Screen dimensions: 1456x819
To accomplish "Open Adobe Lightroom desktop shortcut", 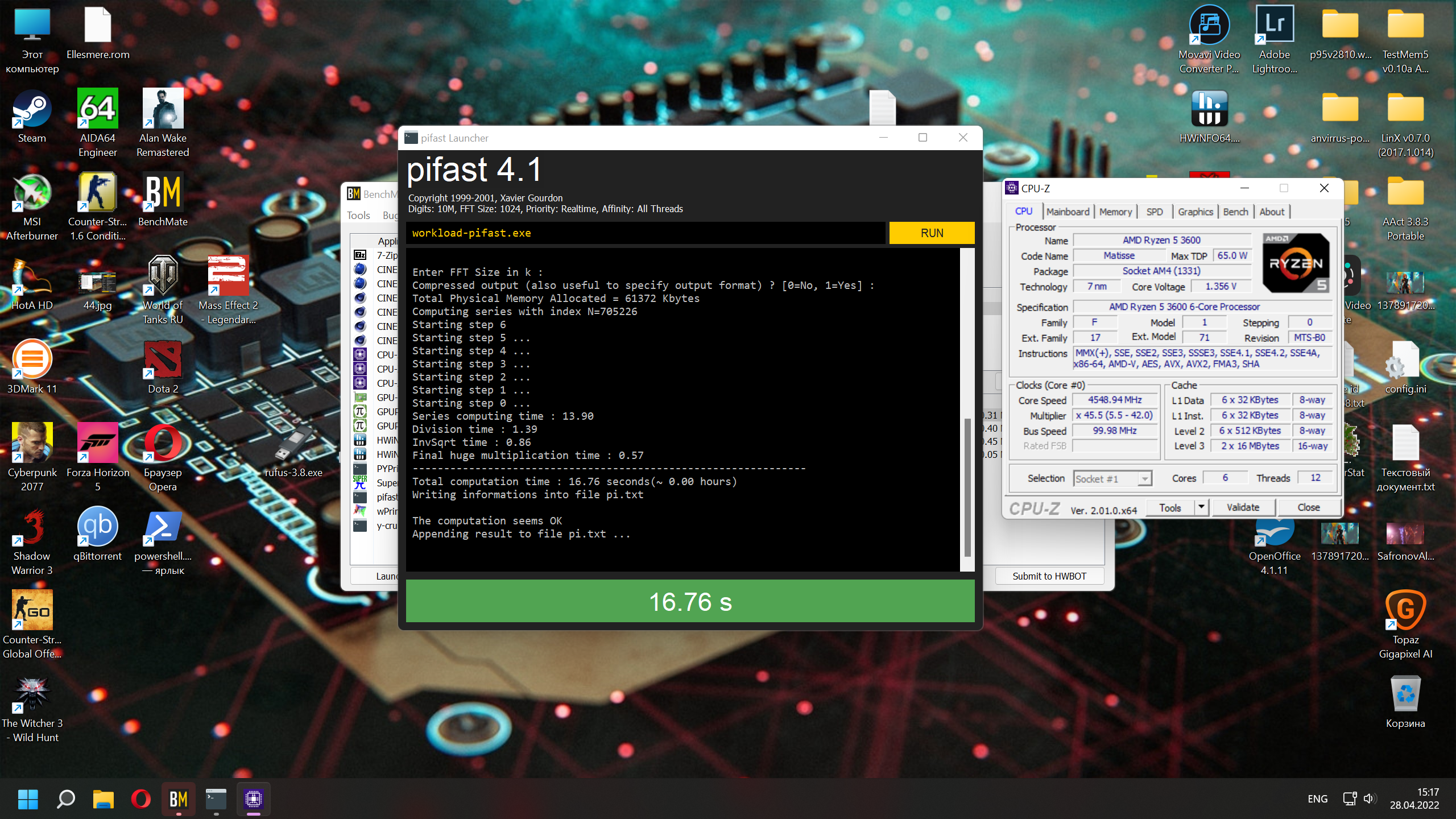I will [x=1275, y=39].
